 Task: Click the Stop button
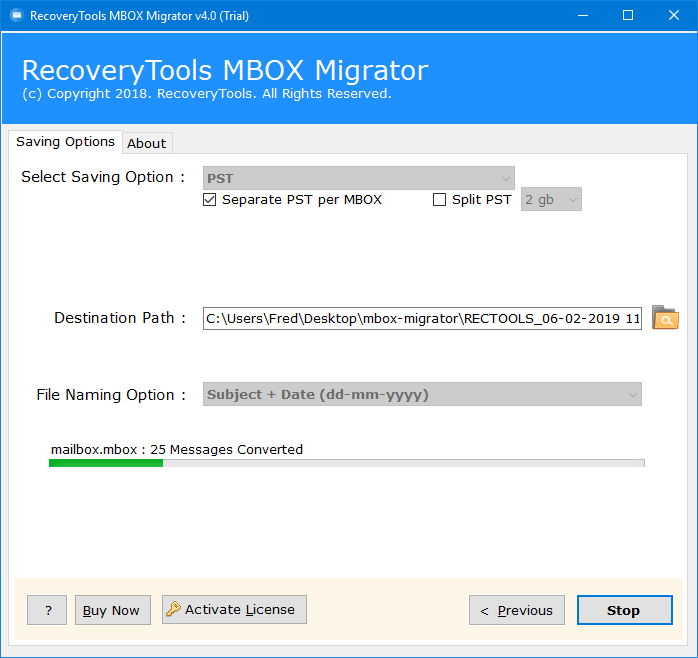click(624, 610)
